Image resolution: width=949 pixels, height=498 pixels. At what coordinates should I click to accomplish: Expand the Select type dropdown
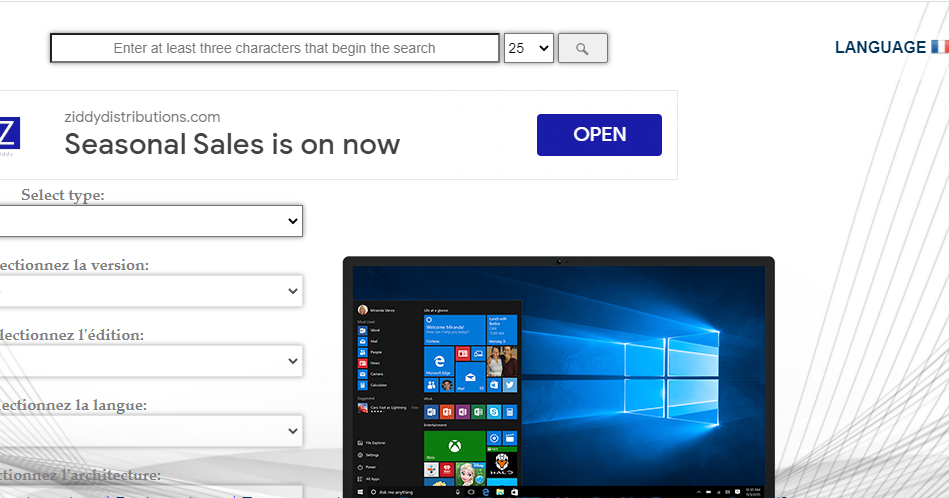click(151, 221)
